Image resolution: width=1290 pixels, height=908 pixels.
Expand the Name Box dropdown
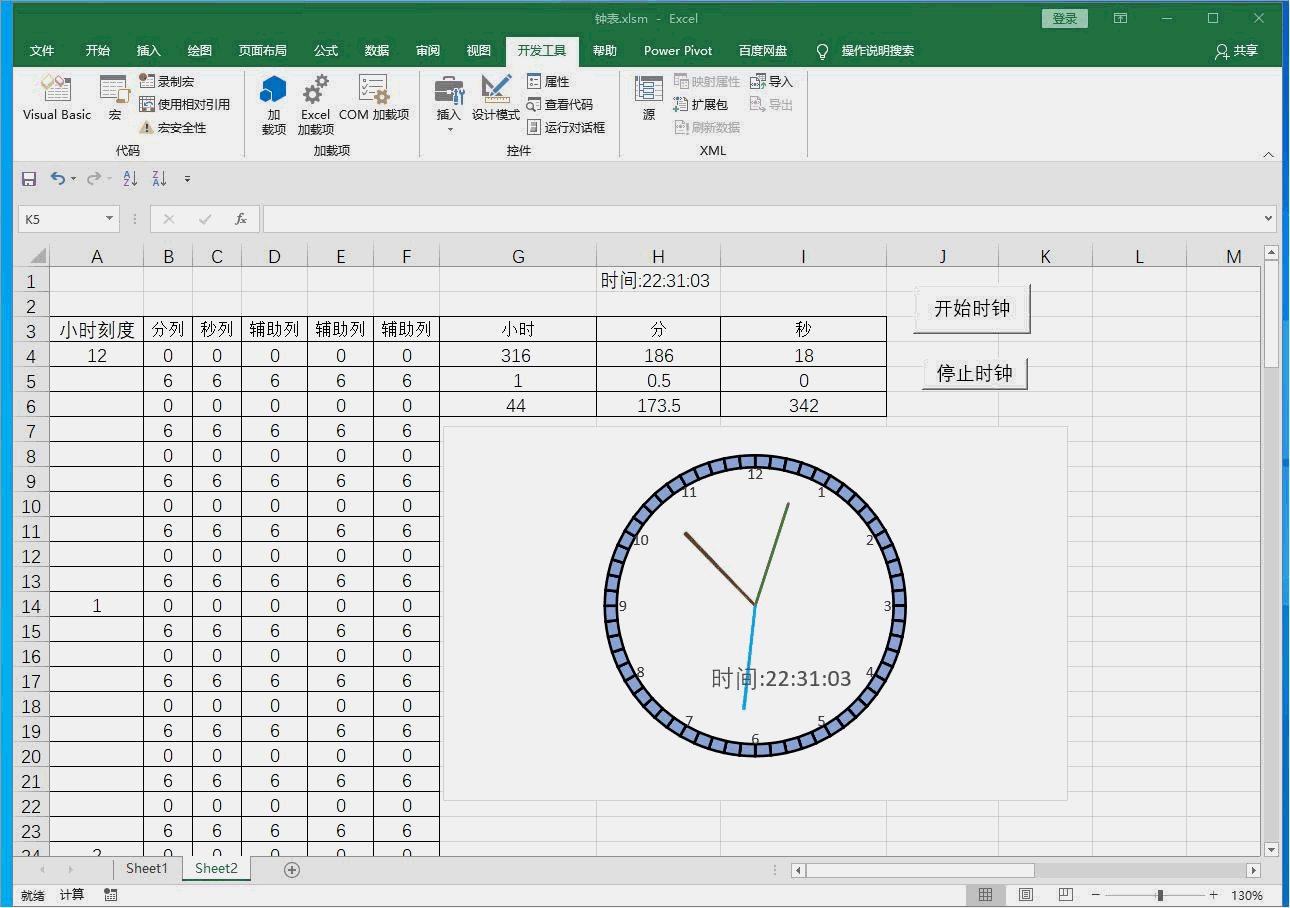[109, 219]
